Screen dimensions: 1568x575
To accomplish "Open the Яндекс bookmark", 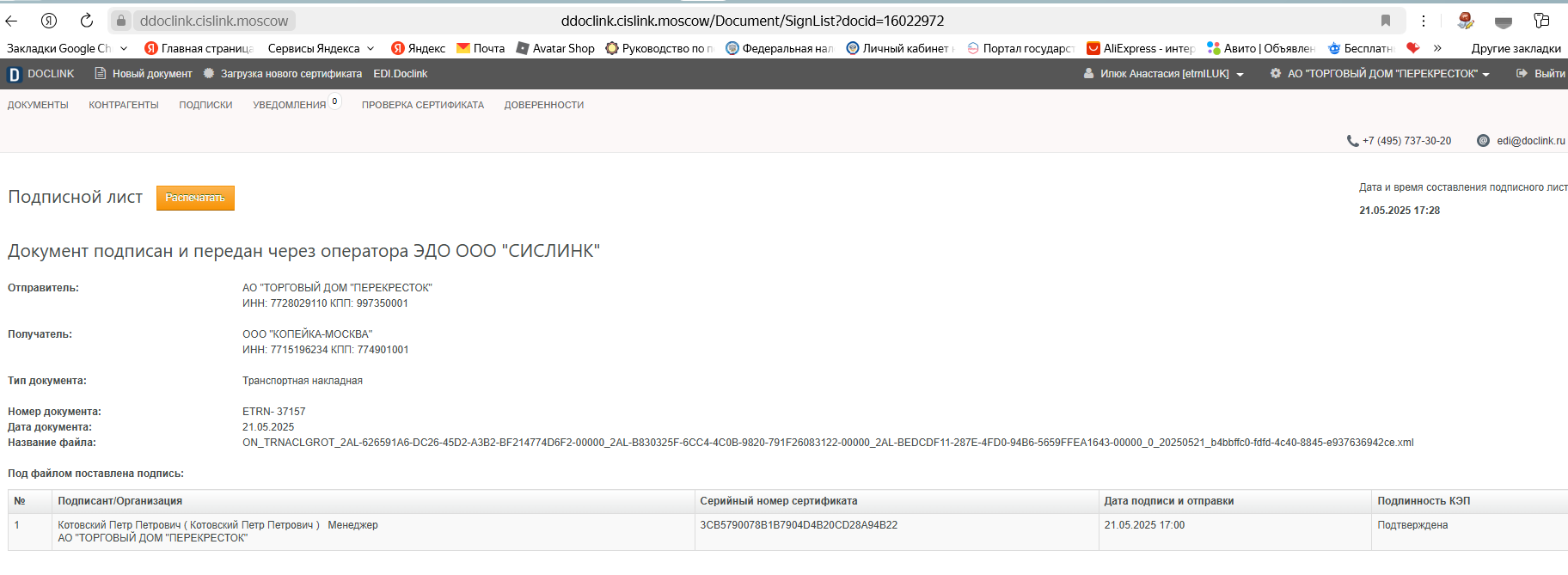I will (x=418, y=48).
